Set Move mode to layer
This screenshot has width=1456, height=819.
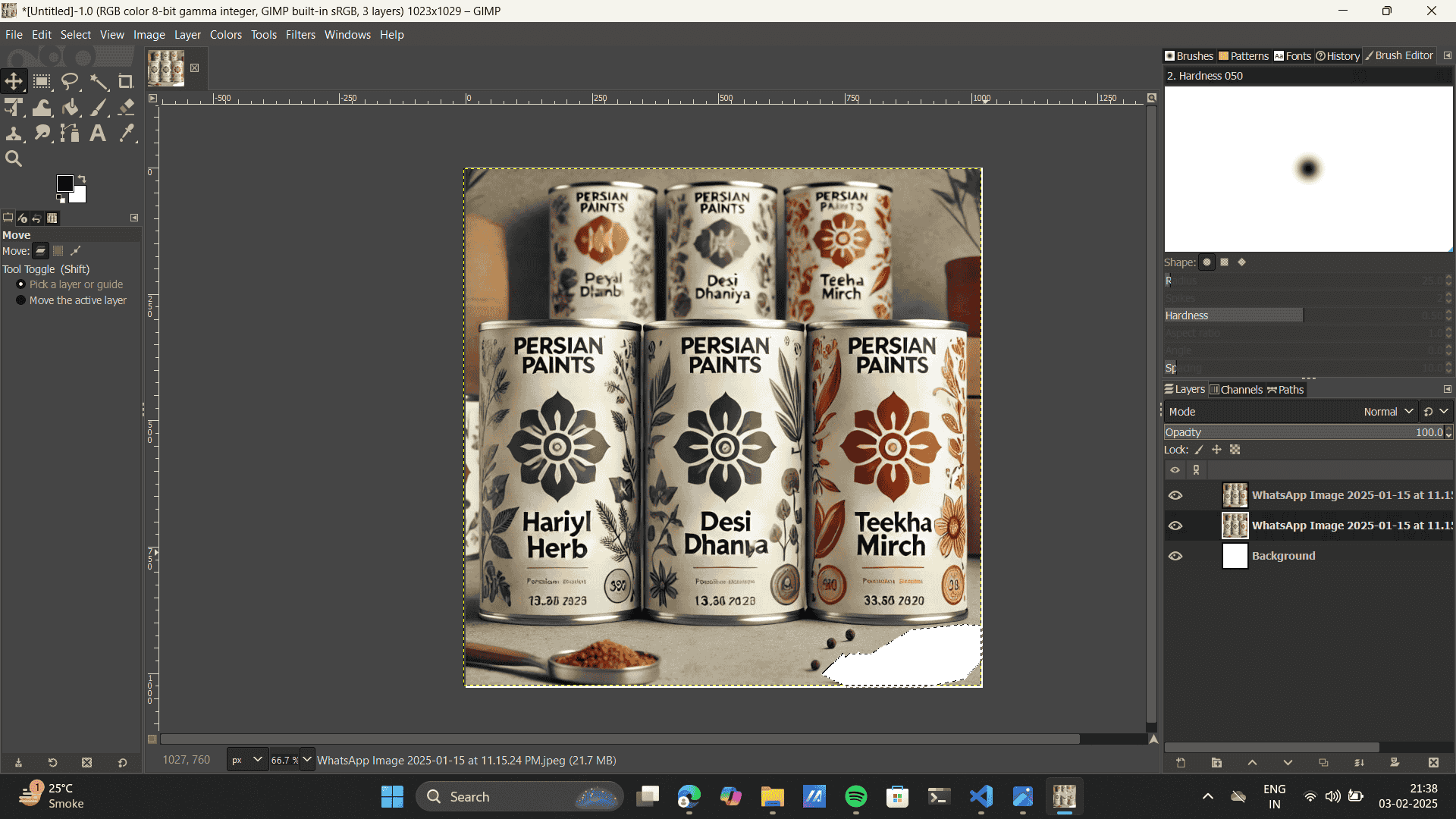(x=41, y=251)
